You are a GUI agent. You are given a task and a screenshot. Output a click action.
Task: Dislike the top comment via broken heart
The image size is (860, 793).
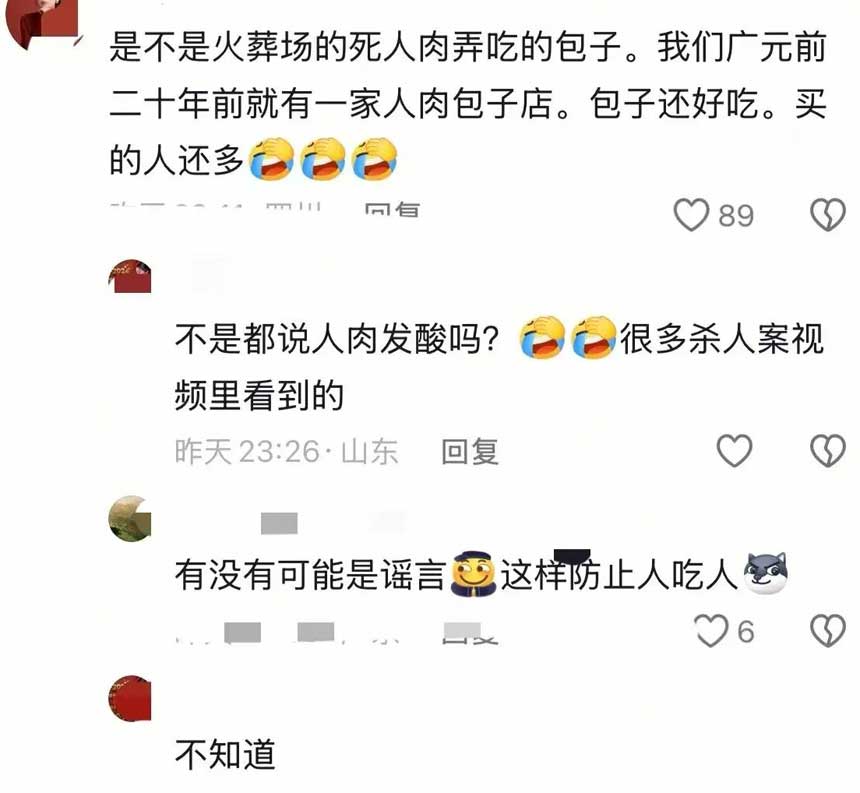coord(828,214)
